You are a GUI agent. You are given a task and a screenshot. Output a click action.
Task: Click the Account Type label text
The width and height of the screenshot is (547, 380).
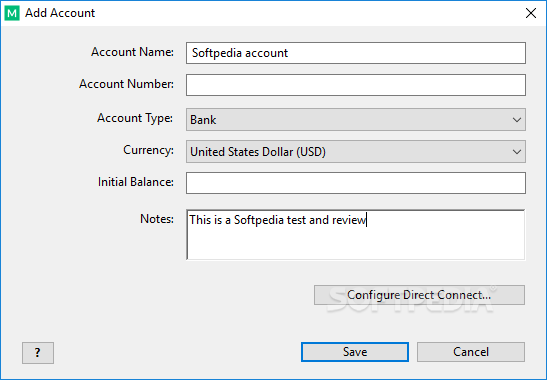click(x=135, y=118)
